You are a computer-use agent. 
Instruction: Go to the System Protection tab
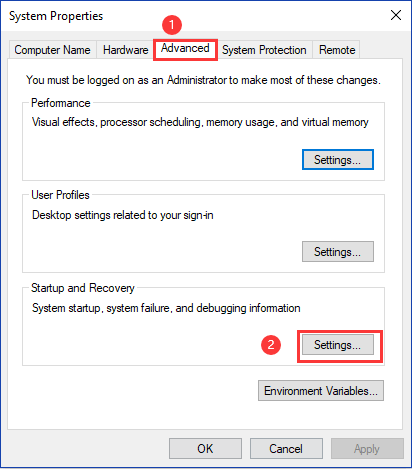(264, 50)
